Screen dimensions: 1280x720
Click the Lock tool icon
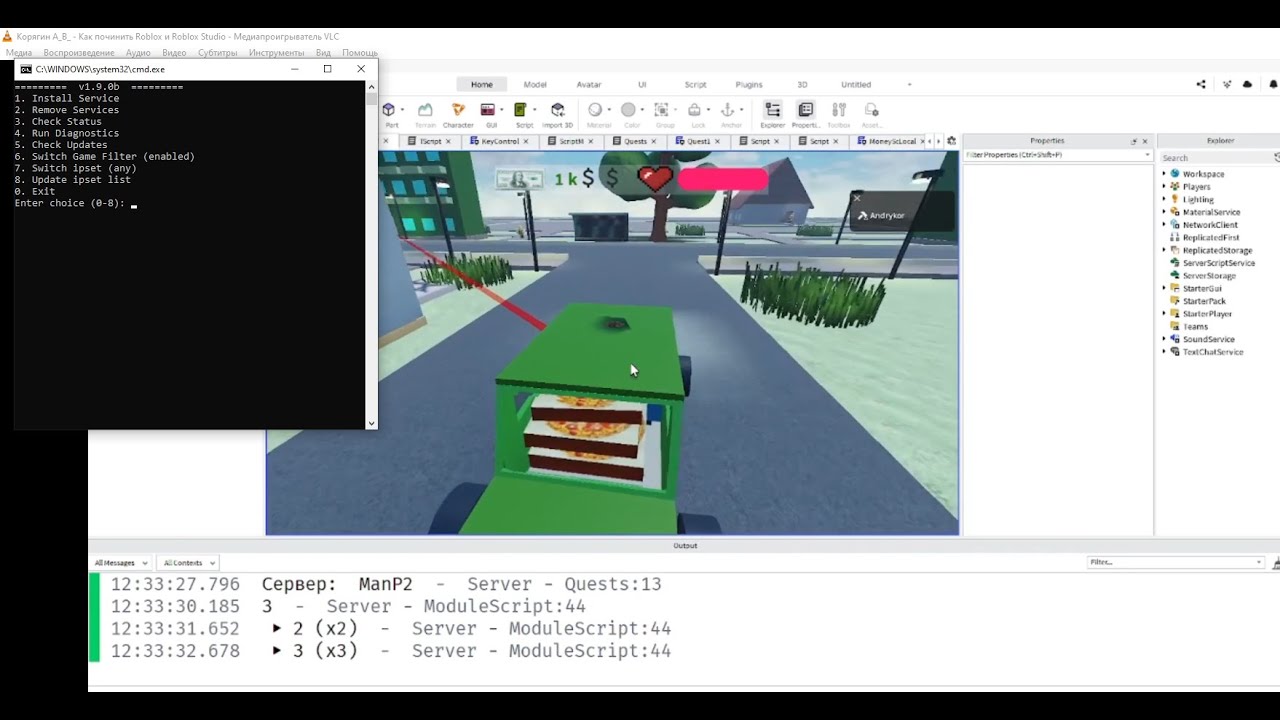pos(696,110)
